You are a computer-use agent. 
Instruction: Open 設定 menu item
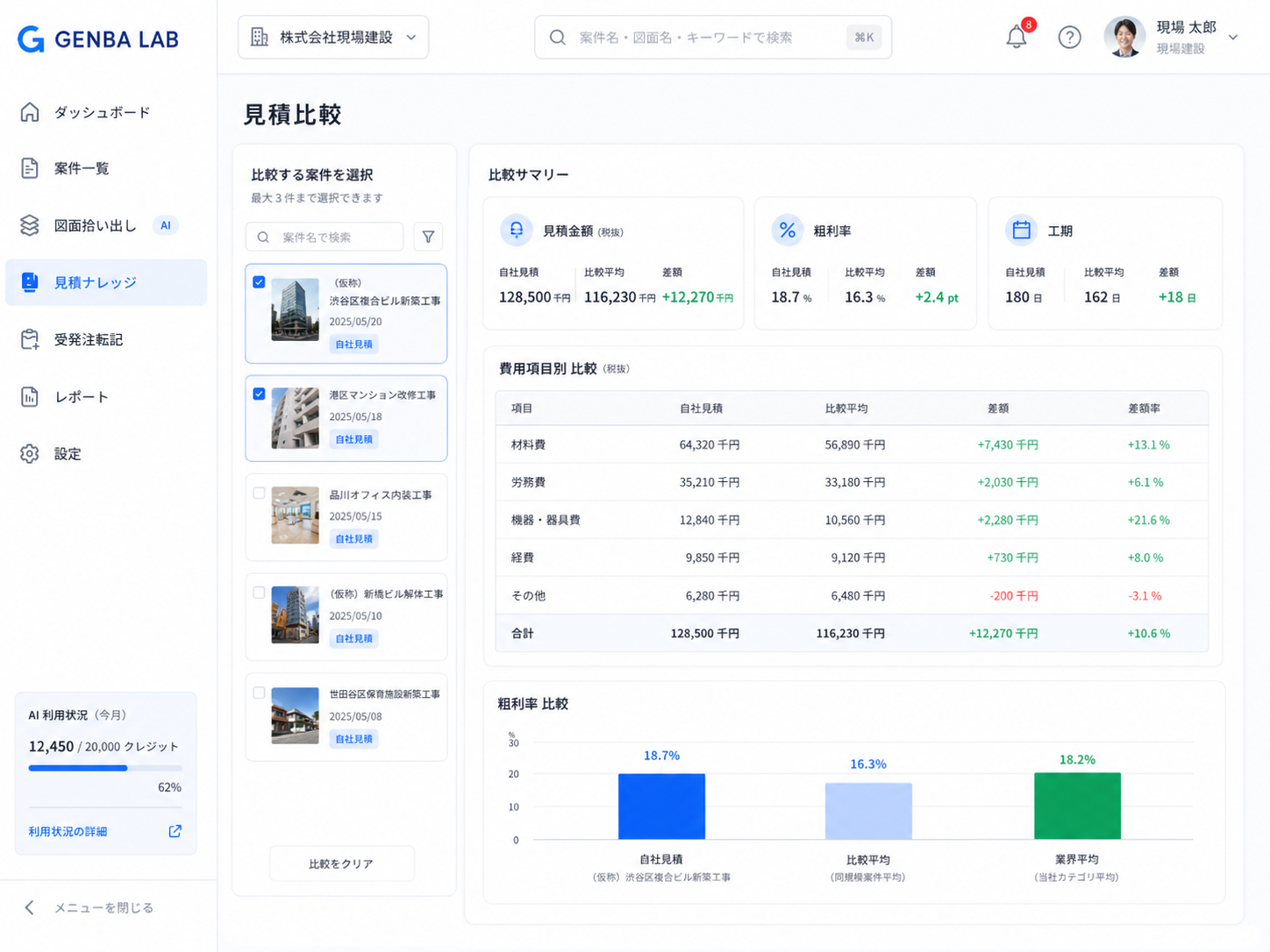tap(106, 453)
